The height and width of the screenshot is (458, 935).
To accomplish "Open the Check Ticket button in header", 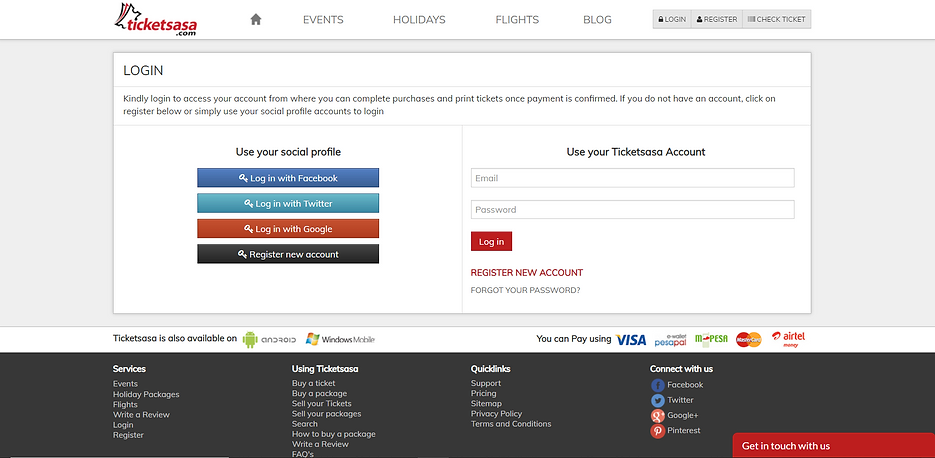I will click(x=777, y=19).
